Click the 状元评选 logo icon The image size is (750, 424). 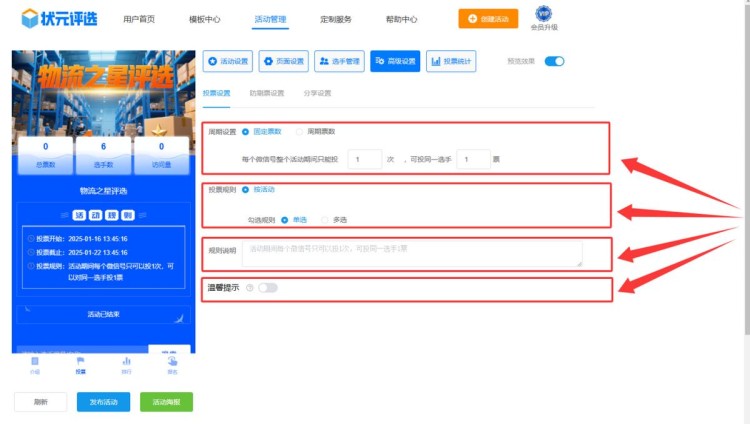click(29, 18)
